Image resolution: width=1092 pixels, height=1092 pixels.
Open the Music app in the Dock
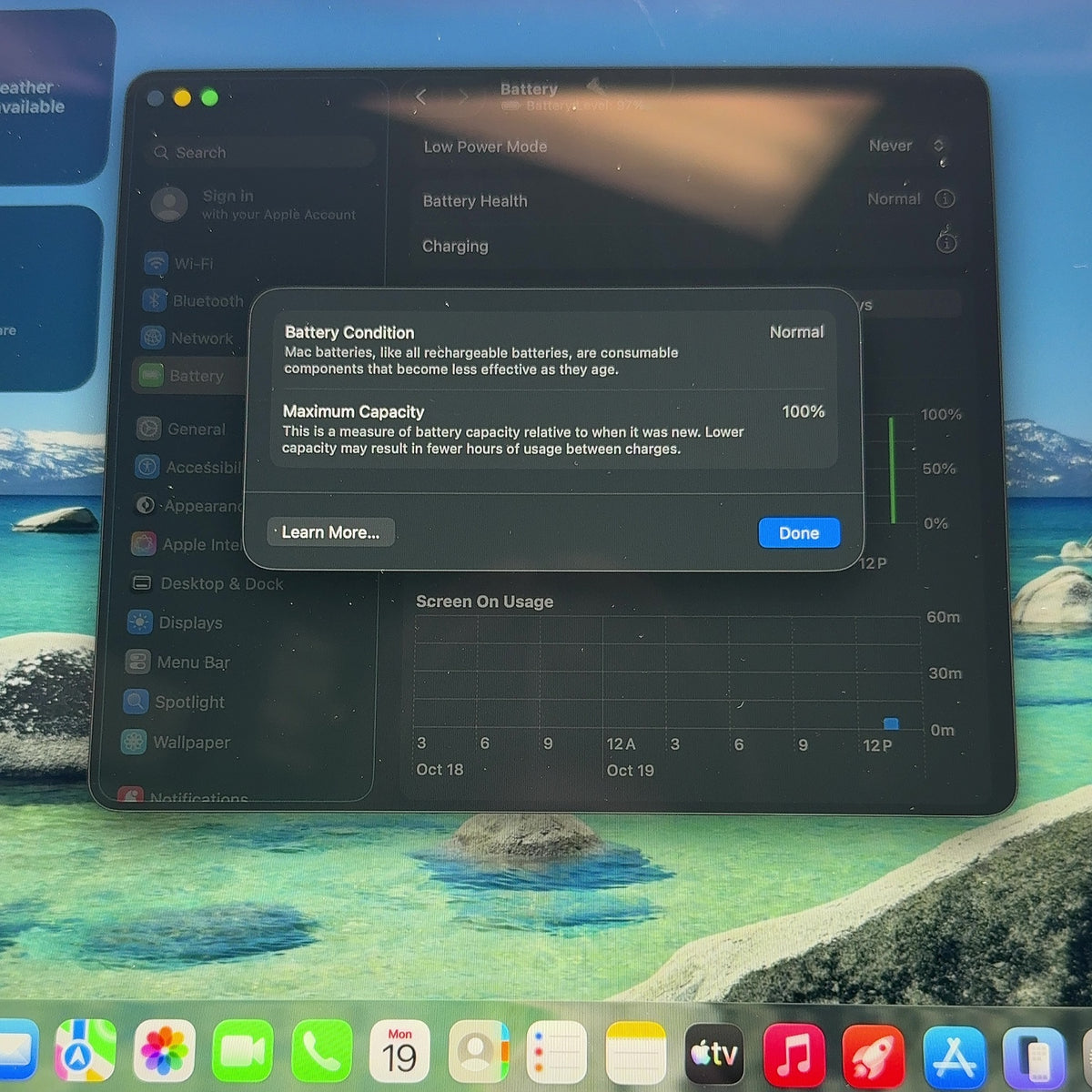pos(794,1055)
